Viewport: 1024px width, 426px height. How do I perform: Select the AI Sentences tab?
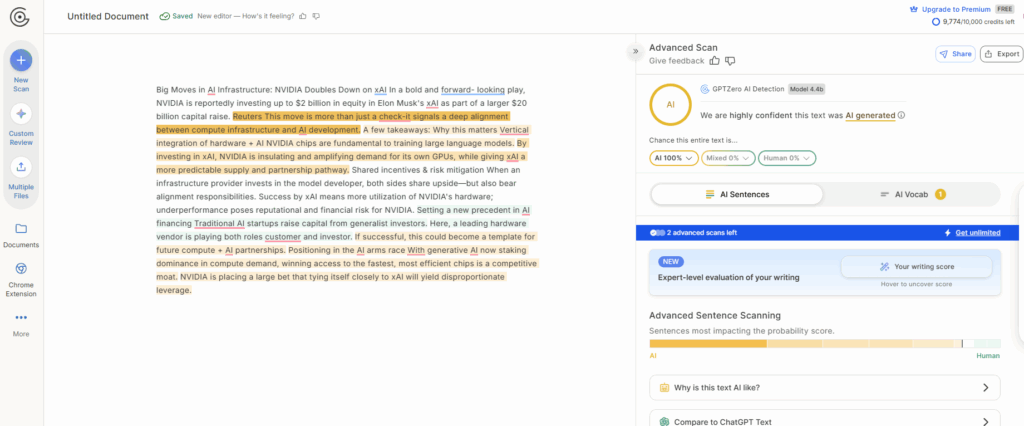click(738, 194)
